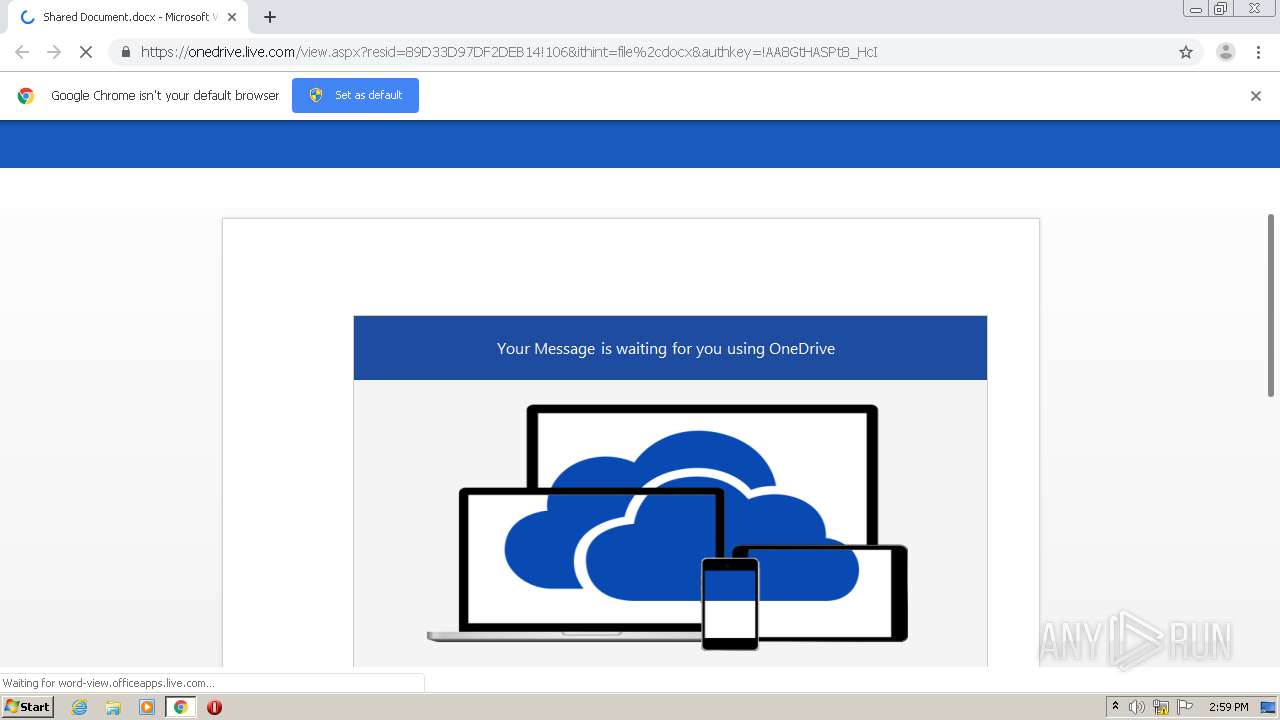Screen dimensions: 1280x720
Task: Restore down the Chrome window
Action: 1220,9
